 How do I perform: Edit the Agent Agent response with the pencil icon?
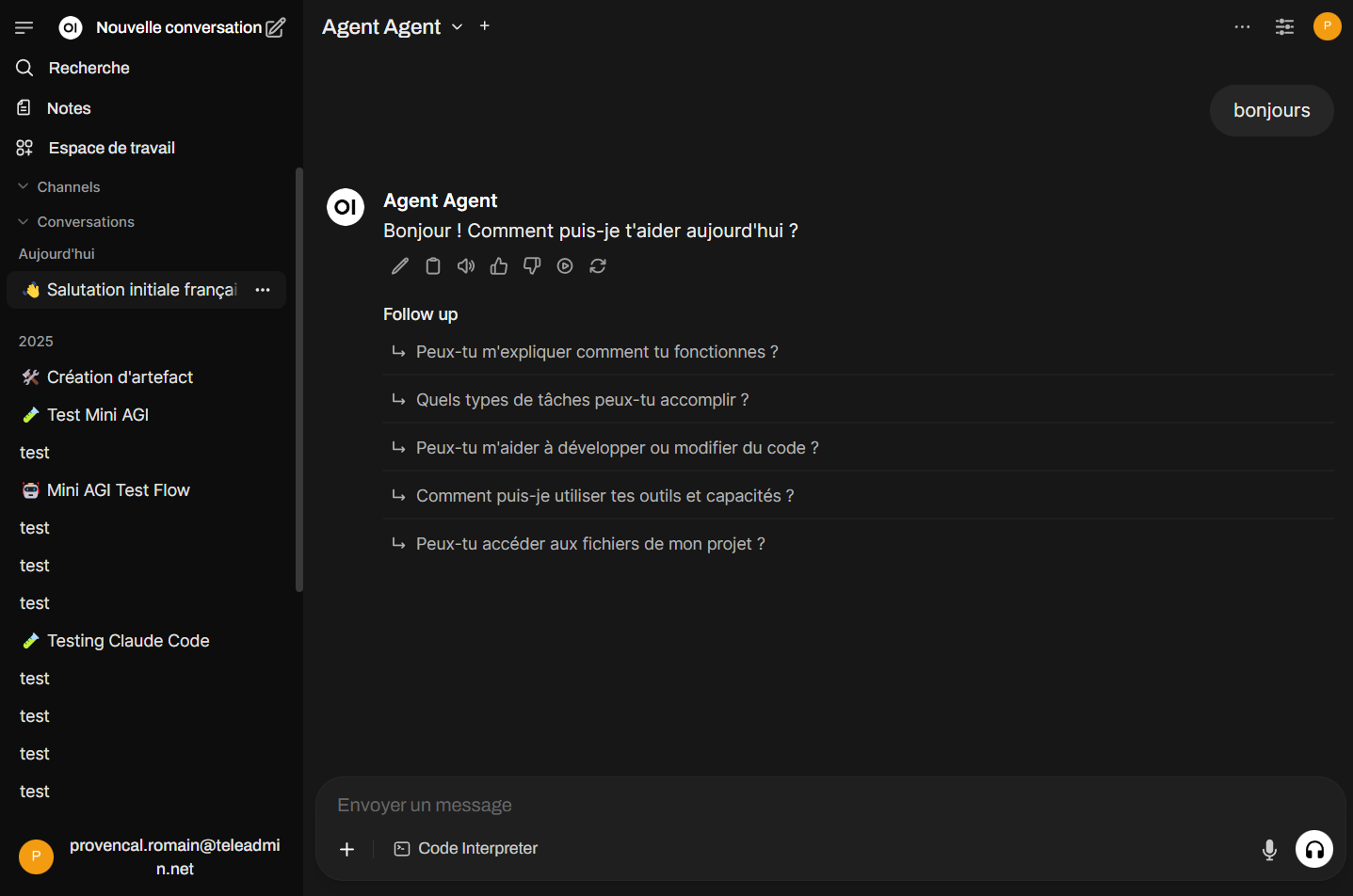click(x=399, y=266)
